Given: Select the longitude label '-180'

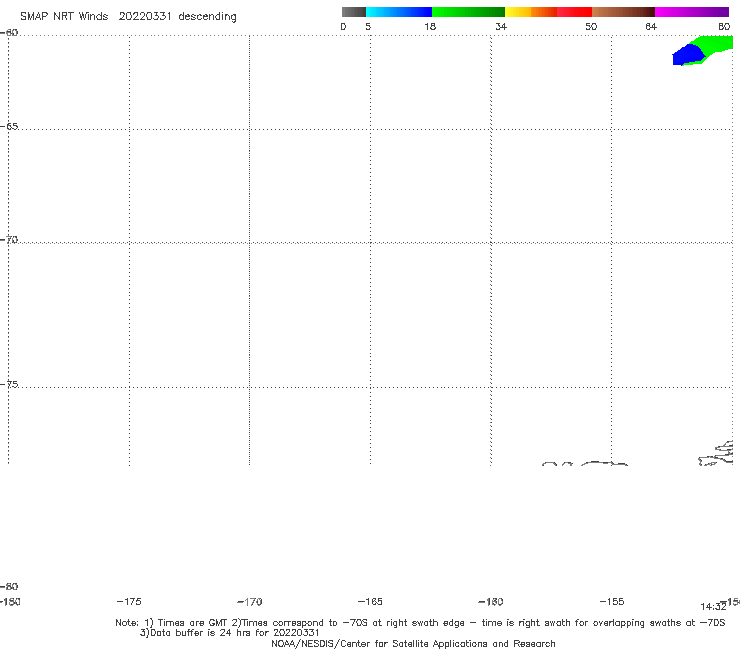Looking at the screenshot, I should (10, 601).
